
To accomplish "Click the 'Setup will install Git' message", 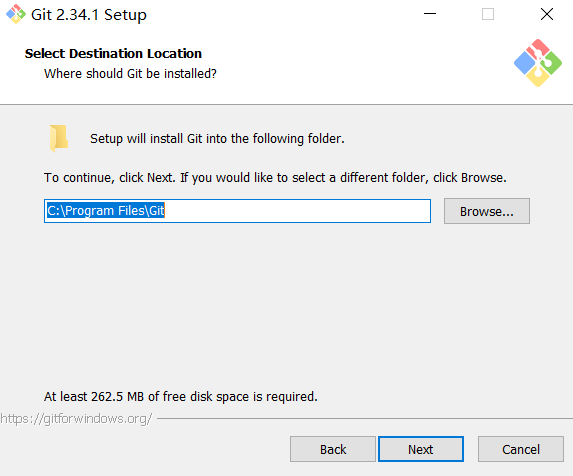I will pyautogui.click(x=217, y=138).
